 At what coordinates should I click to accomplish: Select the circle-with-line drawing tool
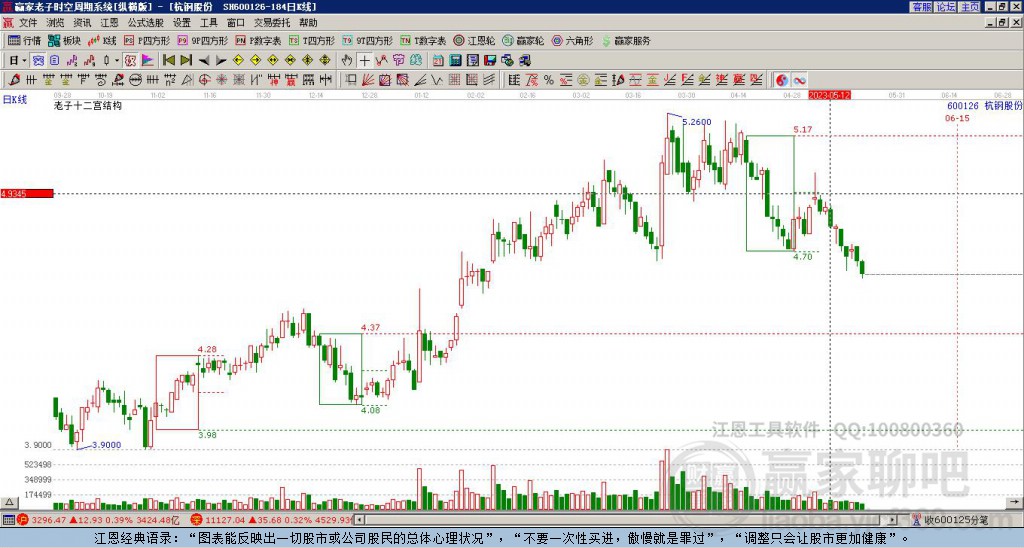click(135, 80)
